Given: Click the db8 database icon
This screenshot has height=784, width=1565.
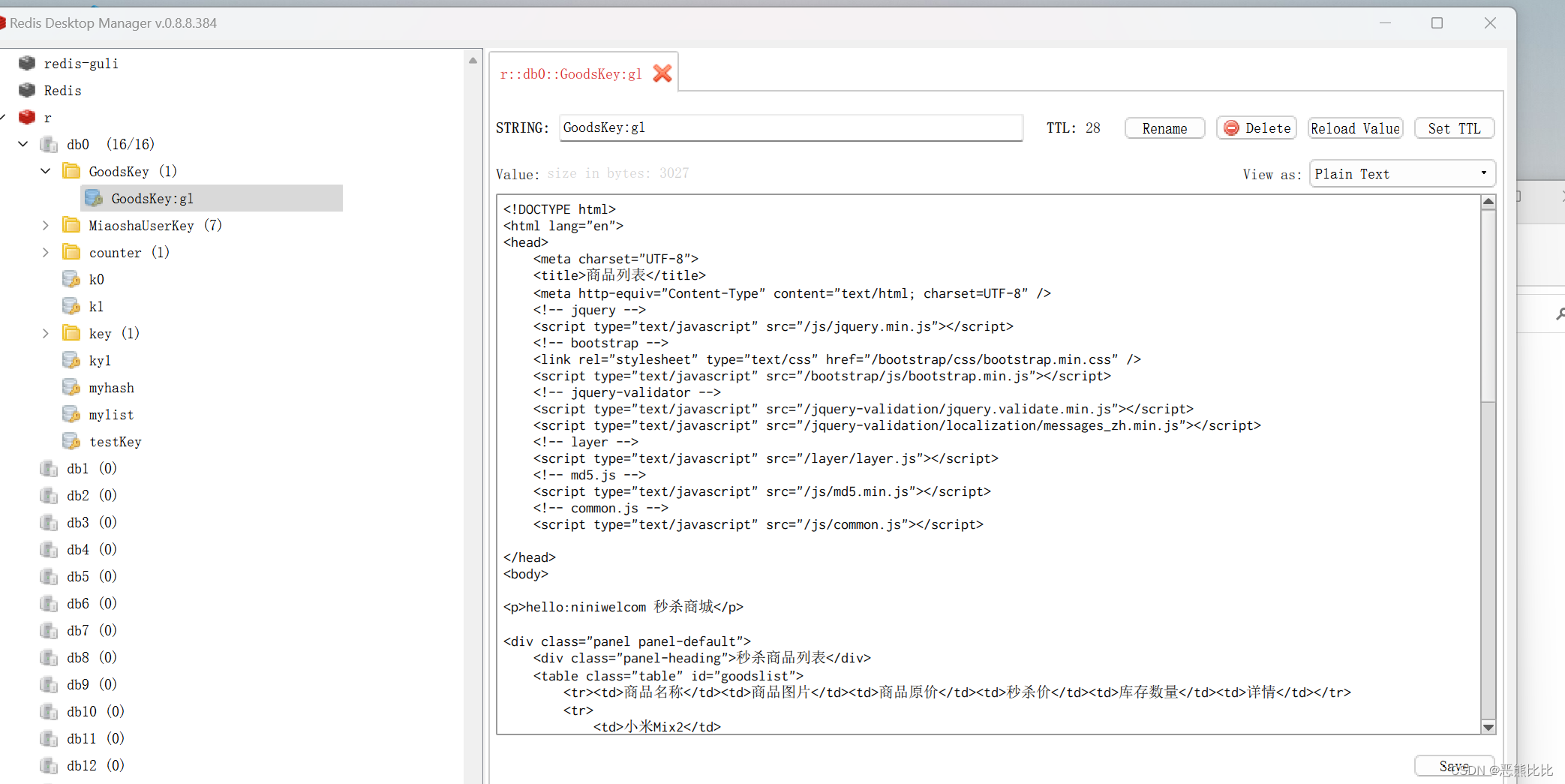Looking at the screenshot, I should point(49,657).
